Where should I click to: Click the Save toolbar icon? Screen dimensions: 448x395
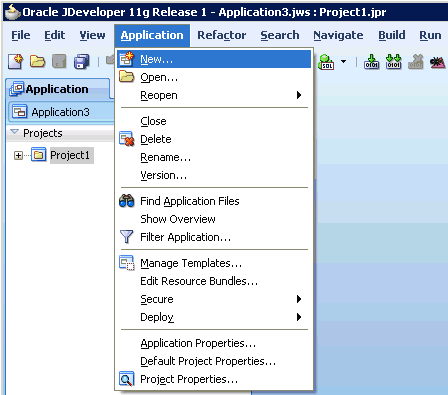59,62
